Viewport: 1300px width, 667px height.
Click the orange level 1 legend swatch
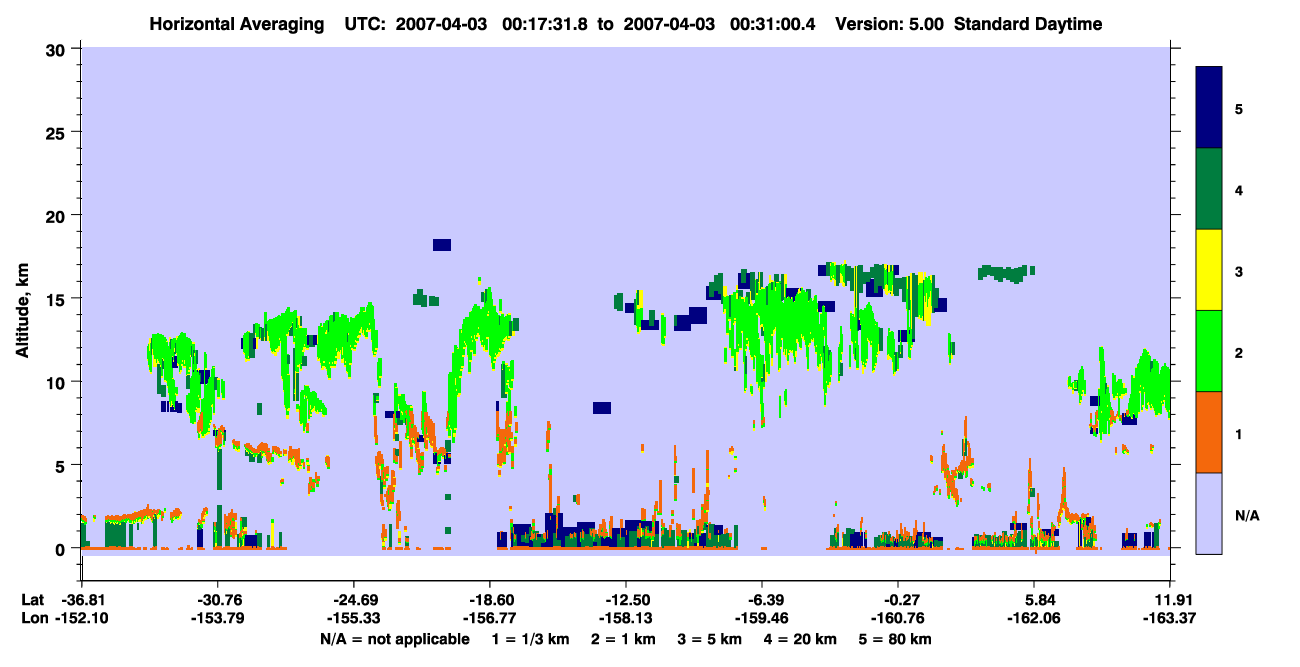(x=1209, y=432)
